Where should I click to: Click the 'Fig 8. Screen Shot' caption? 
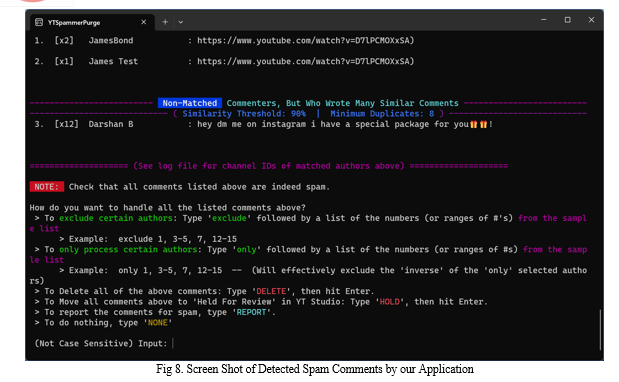pos(315,369)
